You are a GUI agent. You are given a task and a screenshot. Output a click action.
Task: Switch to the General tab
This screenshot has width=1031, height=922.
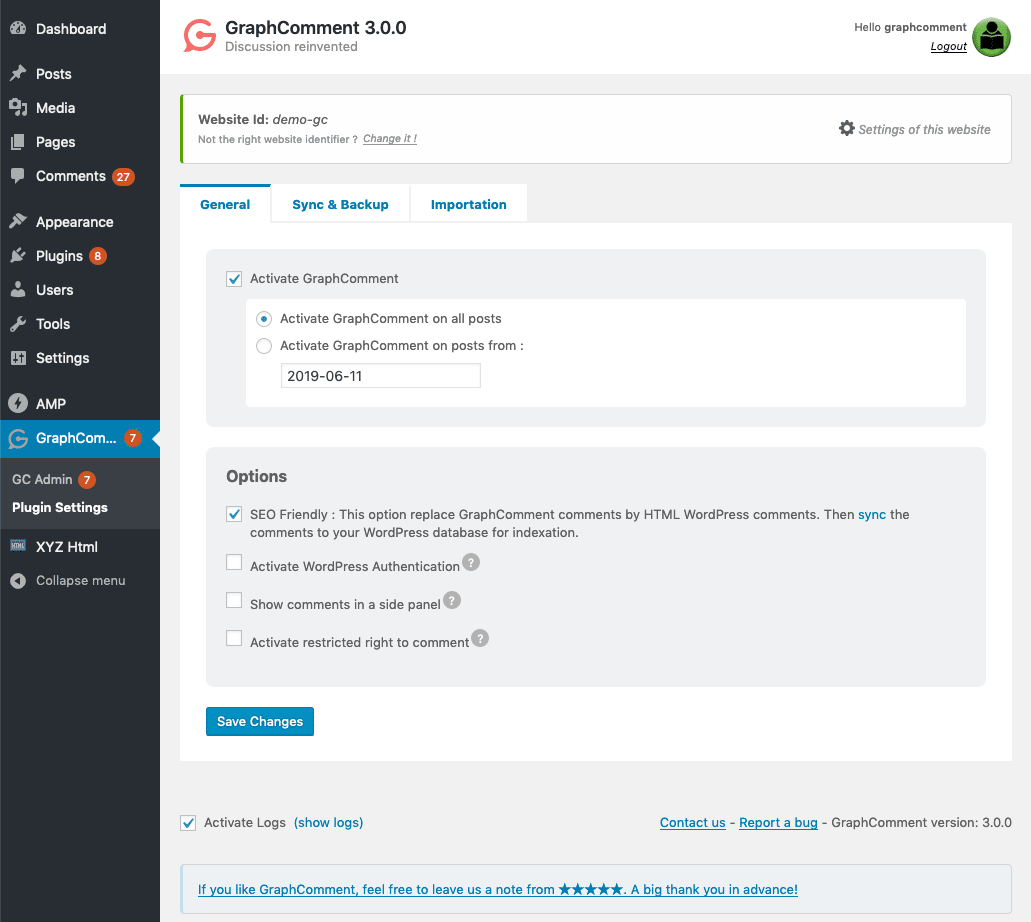pyautogui.click(x=225, y=204)
